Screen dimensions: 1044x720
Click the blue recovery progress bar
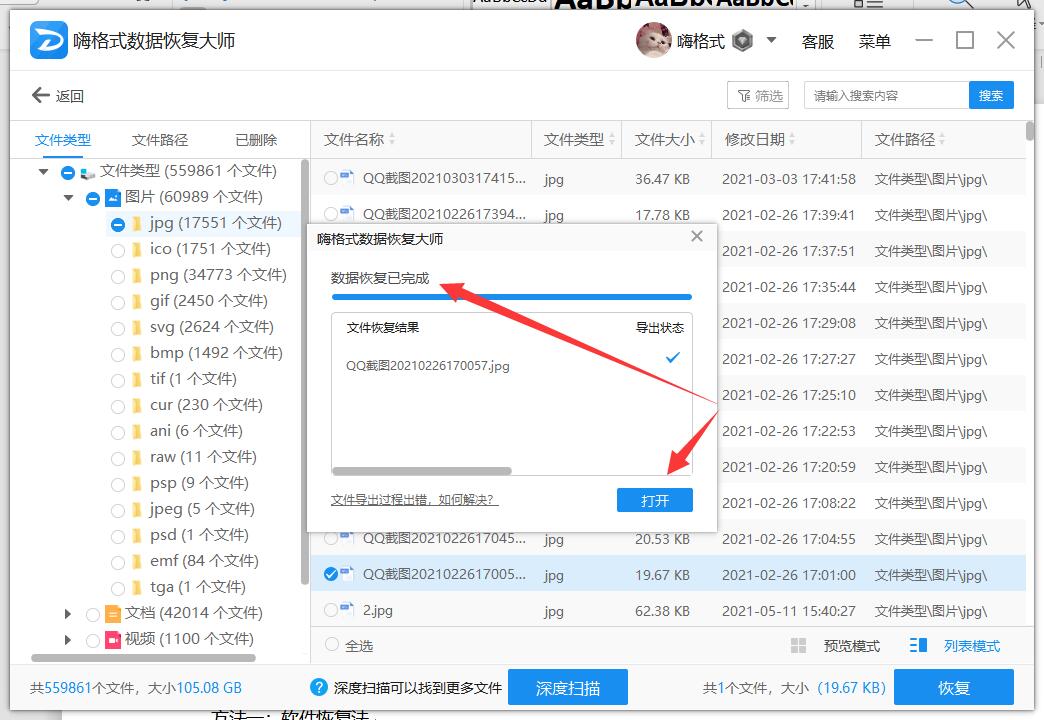511,297
